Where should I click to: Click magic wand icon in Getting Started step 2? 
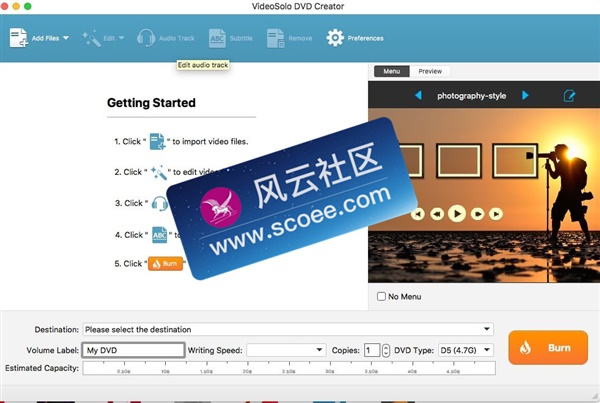pos(158,173)
